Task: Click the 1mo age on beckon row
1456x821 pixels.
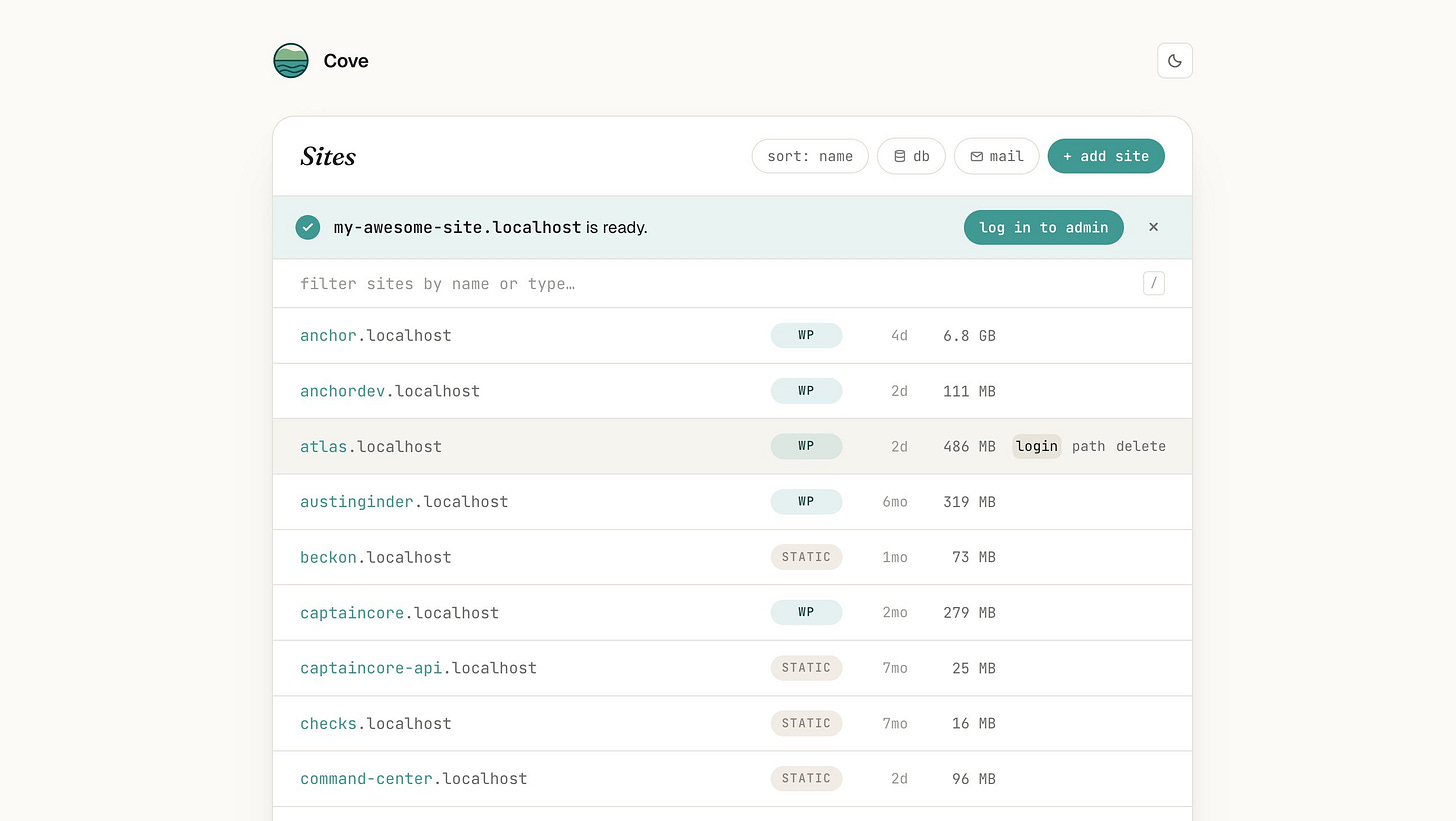Action: 895,557
